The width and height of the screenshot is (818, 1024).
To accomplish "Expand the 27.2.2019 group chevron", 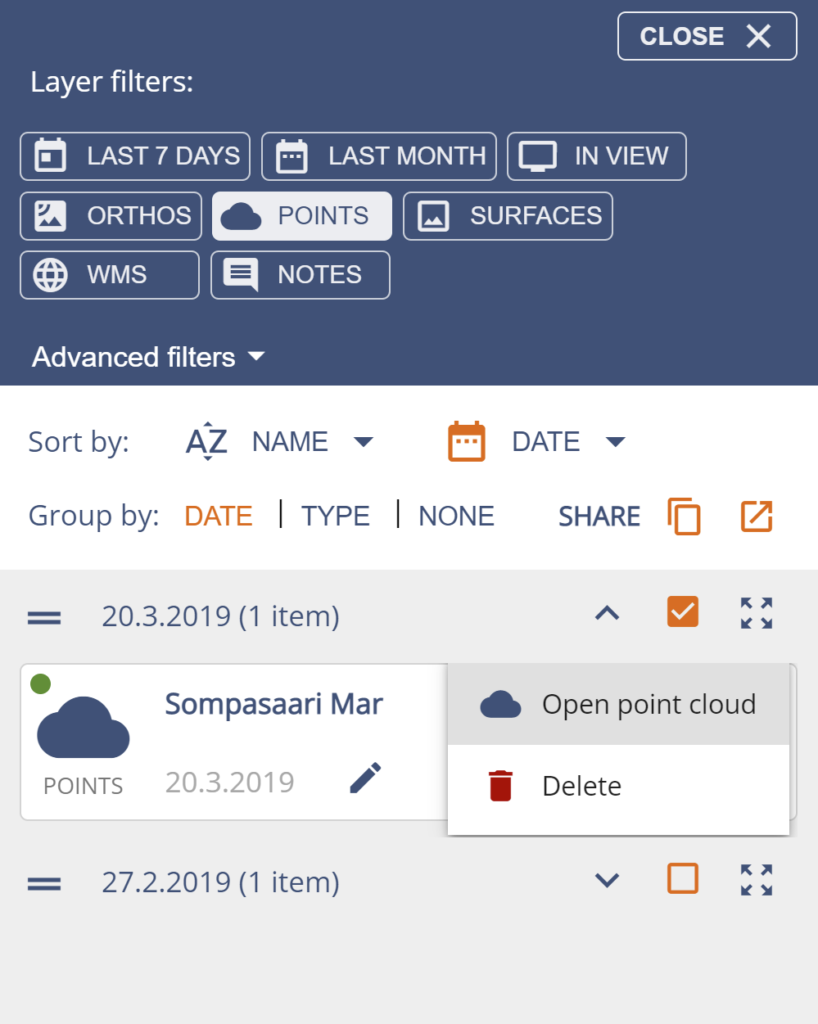I will (x=607, y=880).
